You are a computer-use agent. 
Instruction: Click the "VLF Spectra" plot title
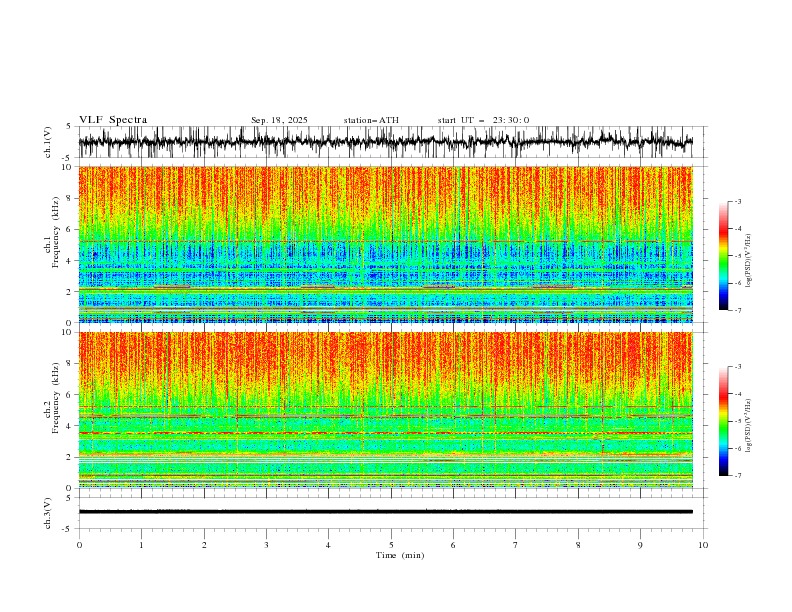coord(113,120)
